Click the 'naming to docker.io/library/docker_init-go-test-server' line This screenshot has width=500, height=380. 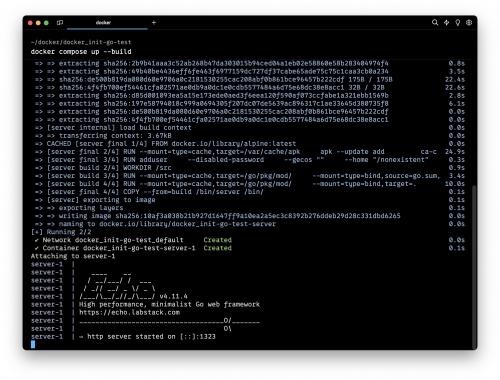pos(155,224)
